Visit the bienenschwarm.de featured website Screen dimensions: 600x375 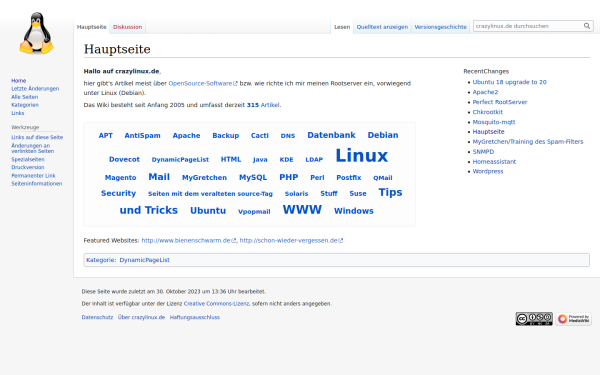pyautogui.click(x=189, y=241)
